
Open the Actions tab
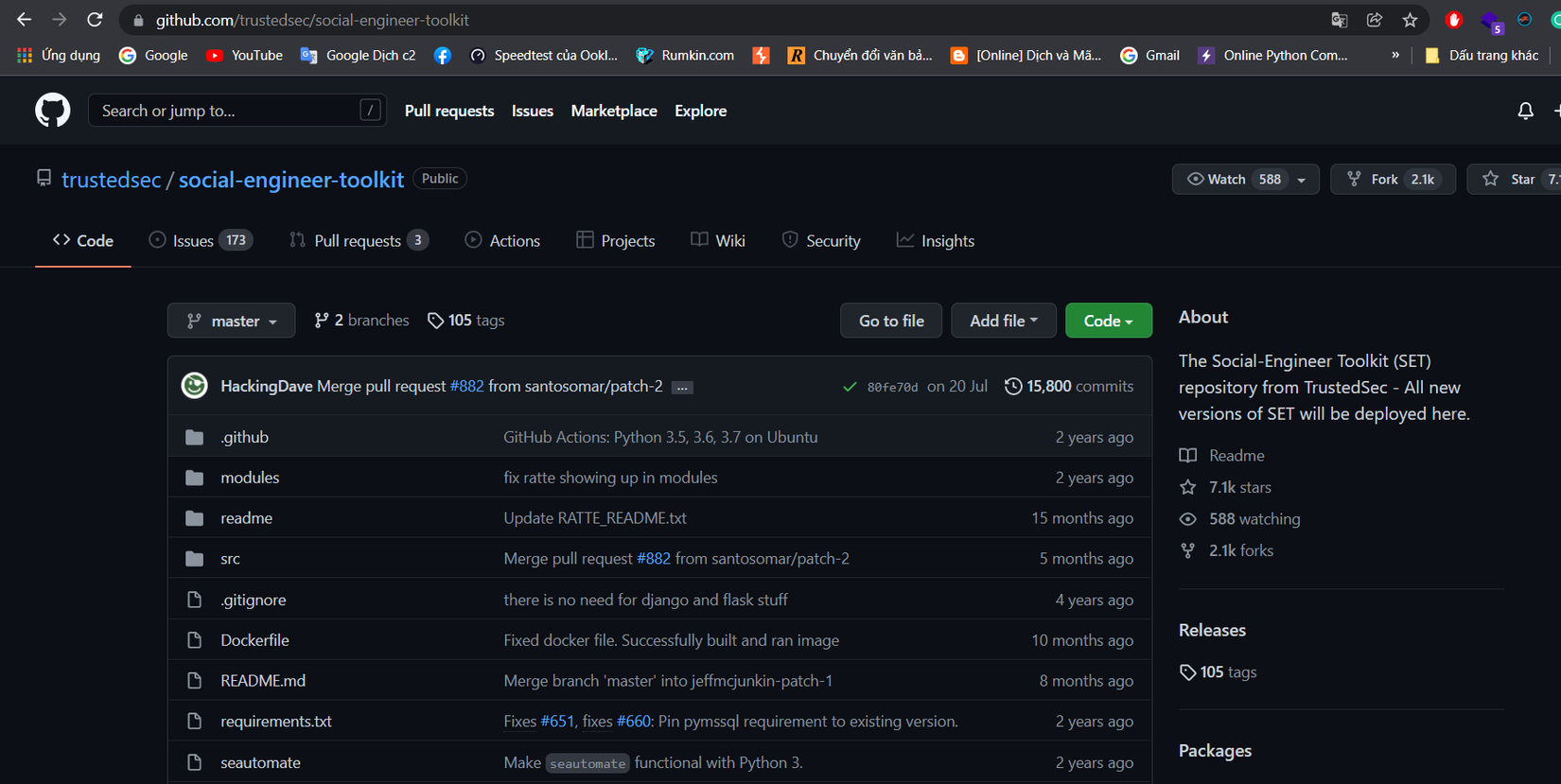point(502,241)
